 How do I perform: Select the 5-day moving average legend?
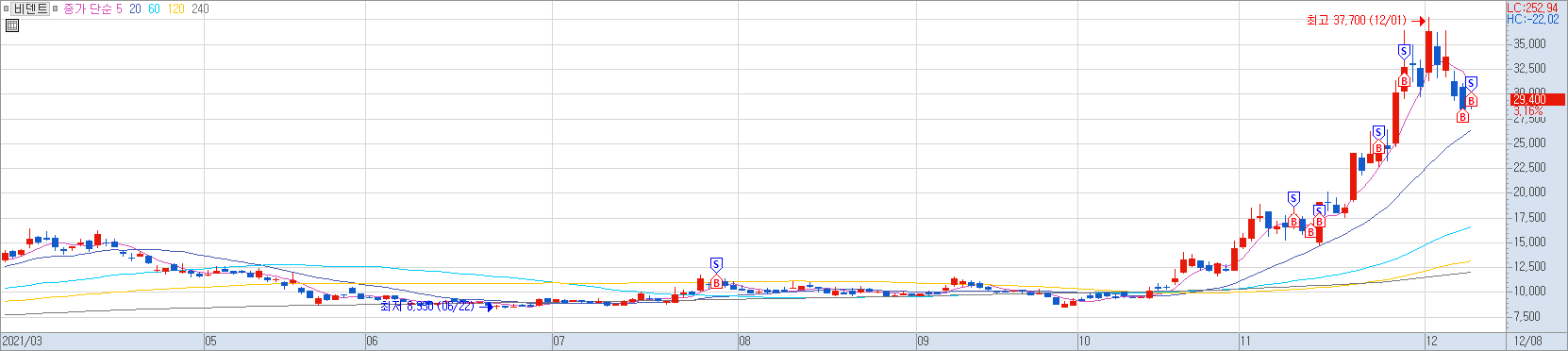point(119,8)
